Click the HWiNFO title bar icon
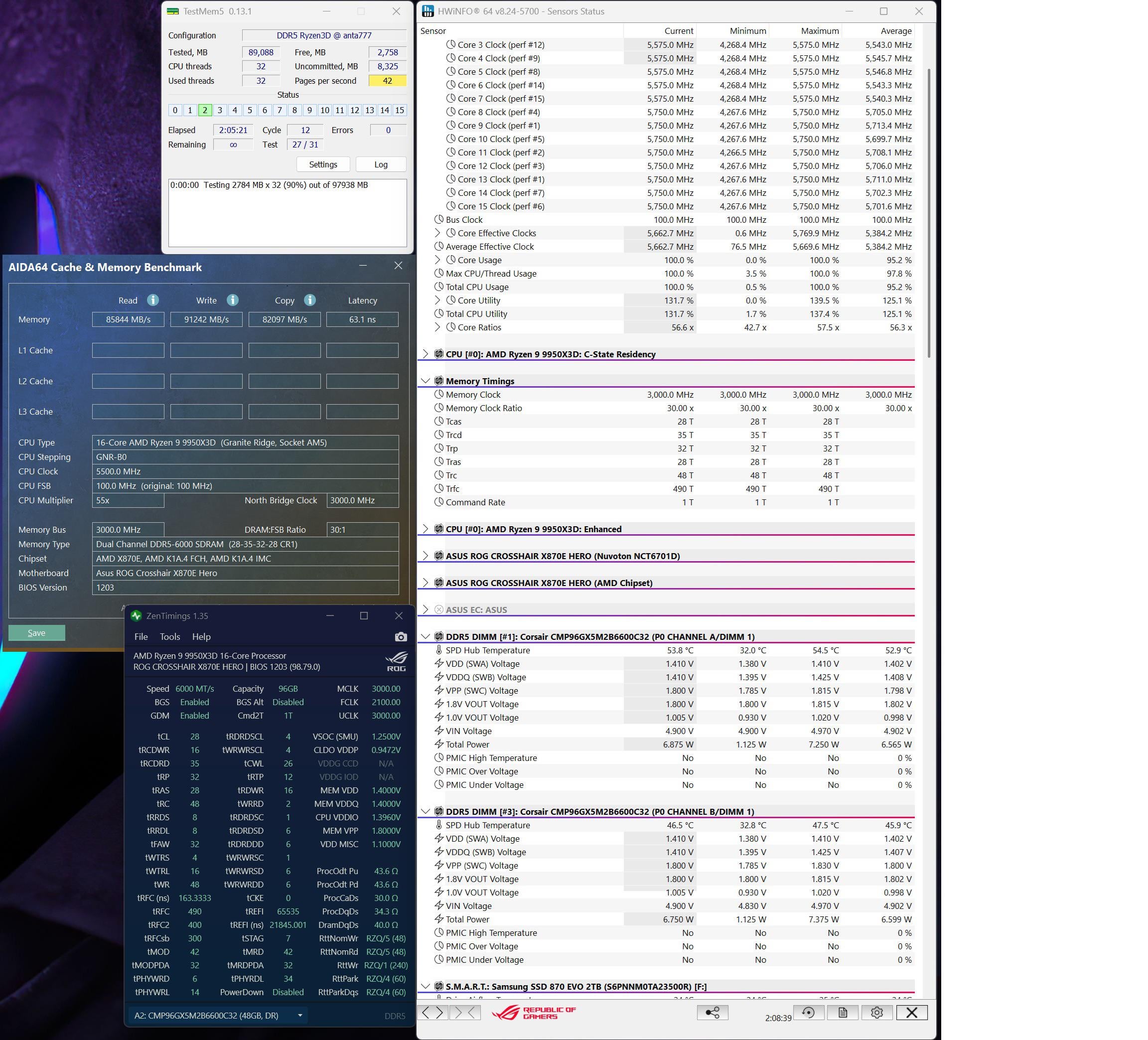1148x1040 pixels. 428,11
